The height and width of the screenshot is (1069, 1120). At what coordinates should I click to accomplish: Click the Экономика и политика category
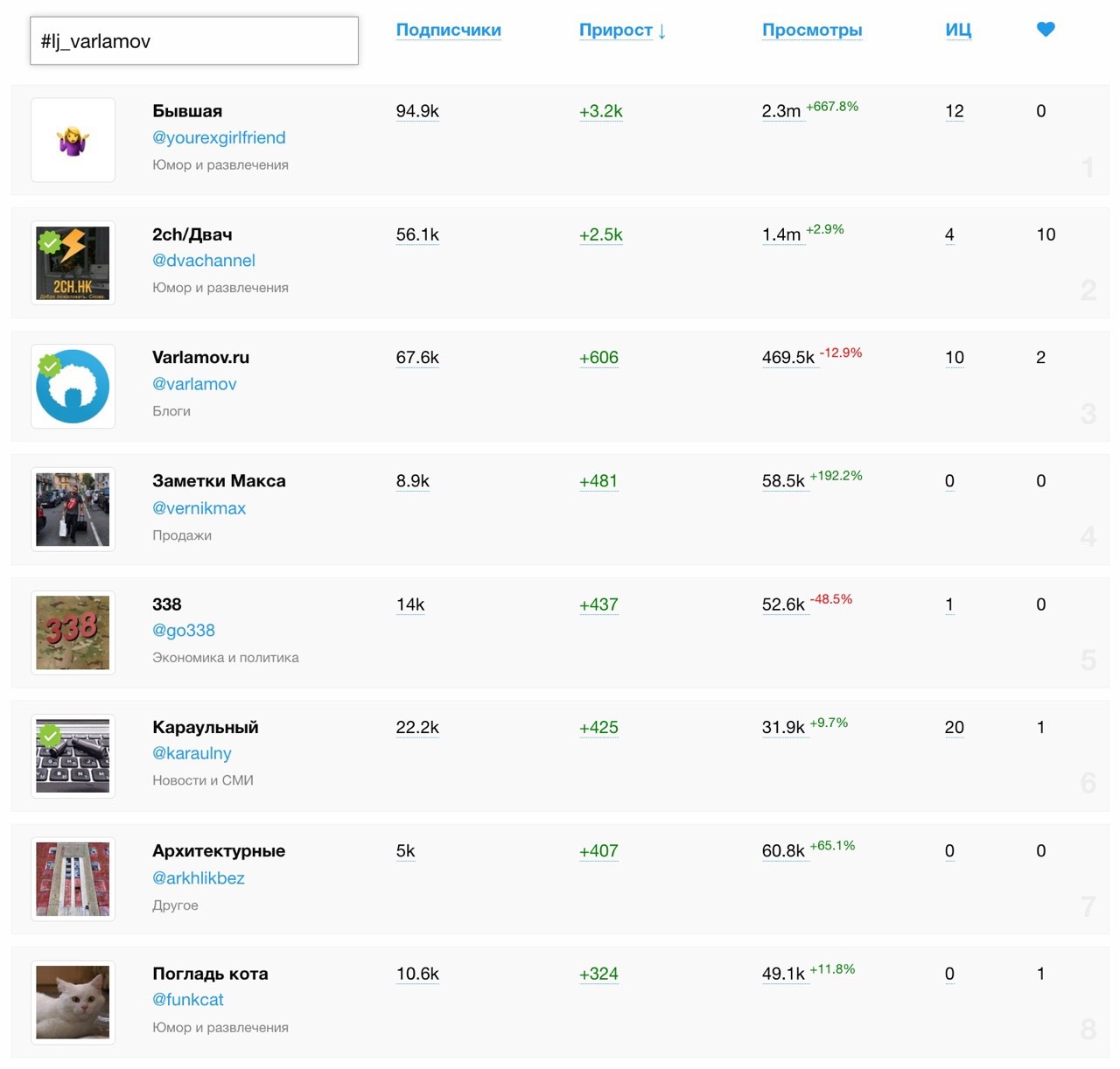click(x=226, y=657)
